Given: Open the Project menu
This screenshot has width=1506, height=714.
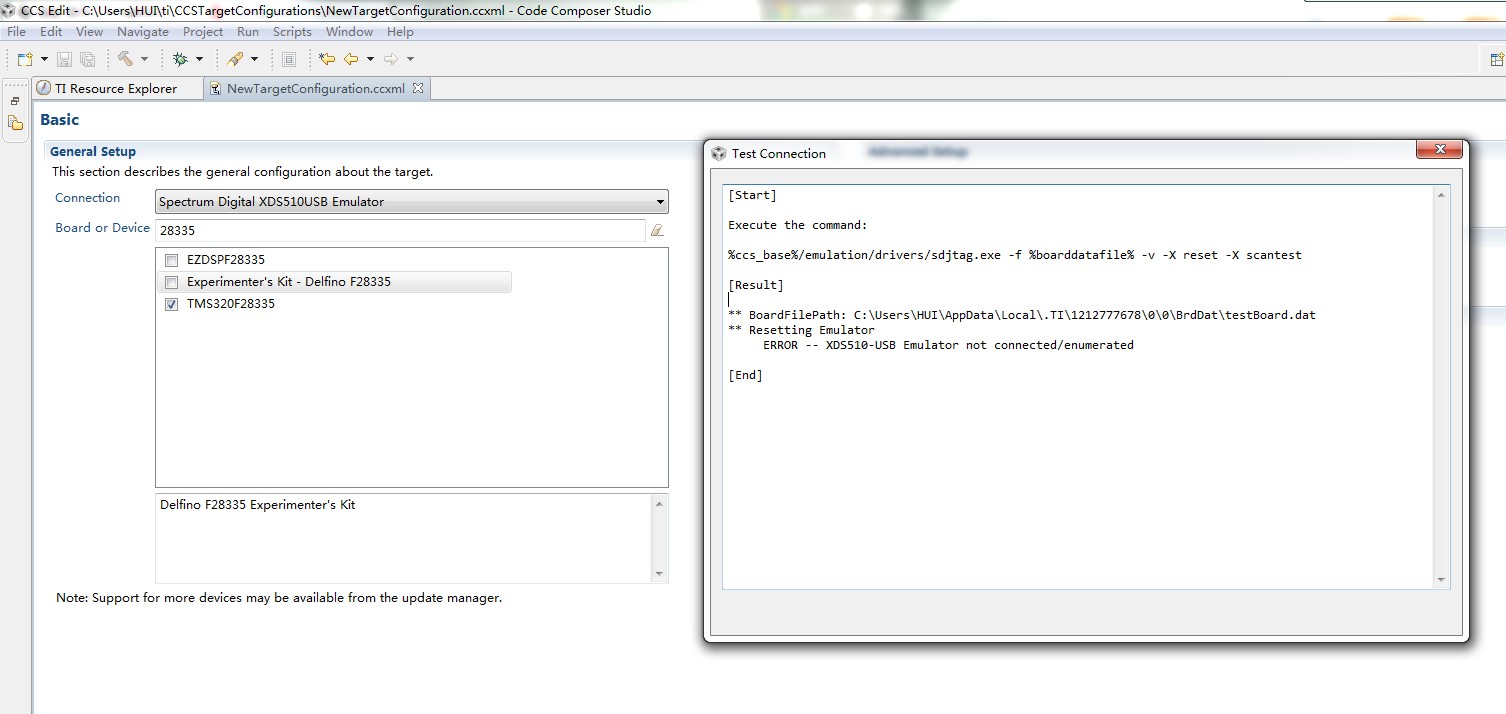Looking at the screenshot, I should coord(203,32).
